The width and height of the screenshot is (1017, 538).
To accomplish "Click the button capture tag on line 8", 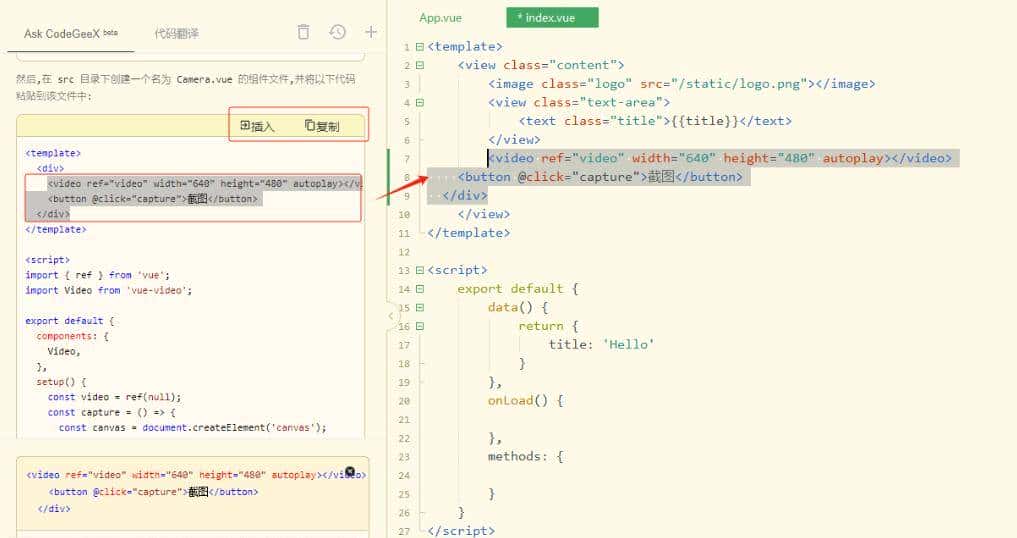I will click(x=600, y=177).
